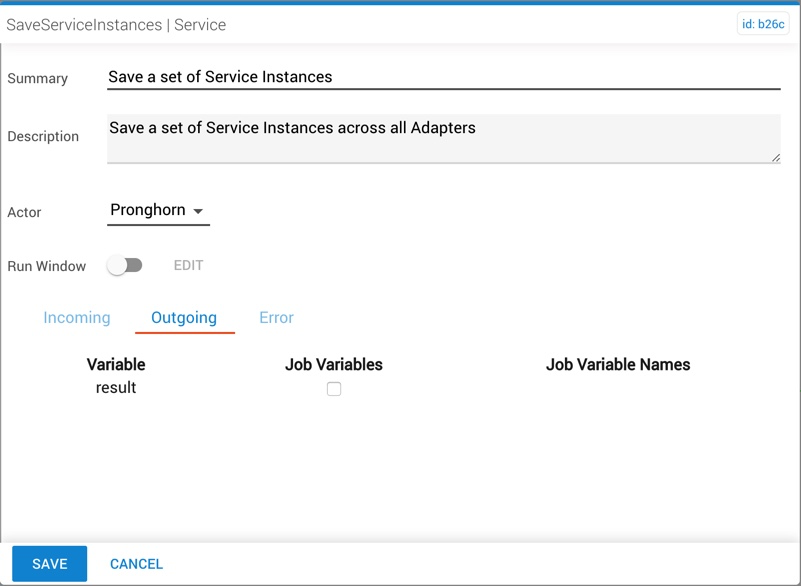
Task: Switch to the Incoming tab
Action: click(x=77, y=317)
